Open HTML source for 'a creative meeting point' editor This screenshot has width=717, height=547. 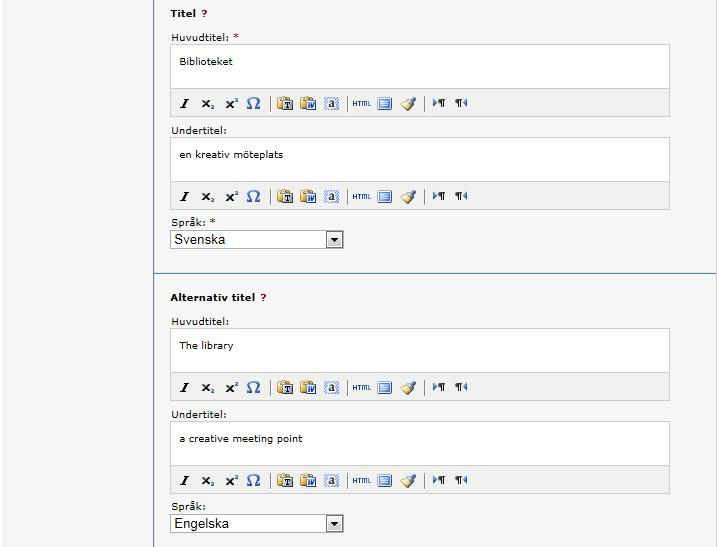pos(362,481)
